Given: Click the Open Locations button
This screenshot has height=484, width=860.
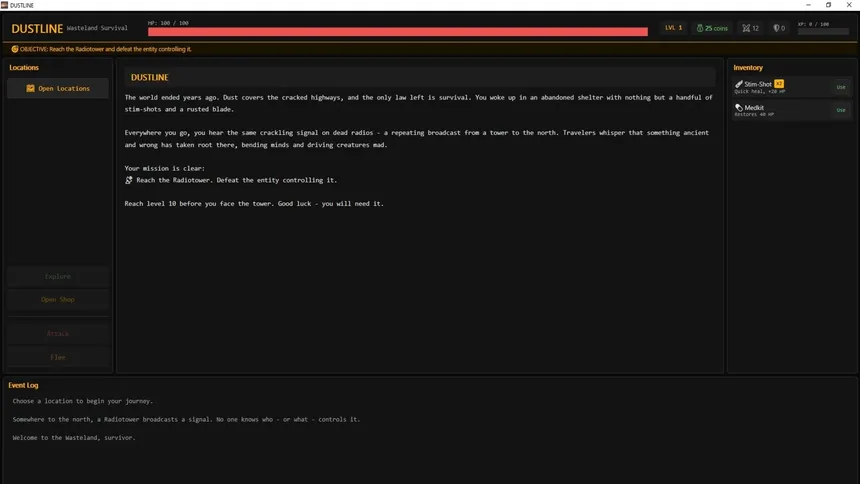Looking at the screenshot, I should point(58,88).
